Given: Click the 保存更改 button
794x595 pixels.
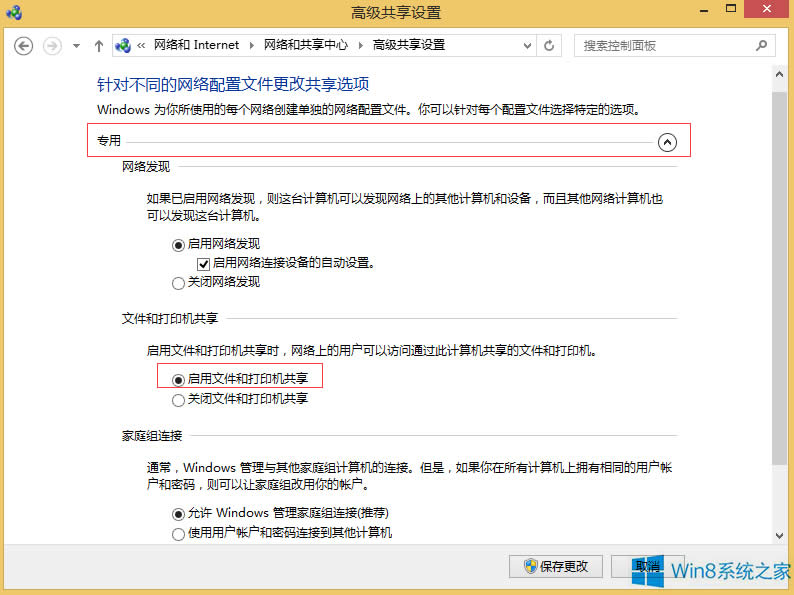Looking at the screenshot, I should click(x=555, y=566).
